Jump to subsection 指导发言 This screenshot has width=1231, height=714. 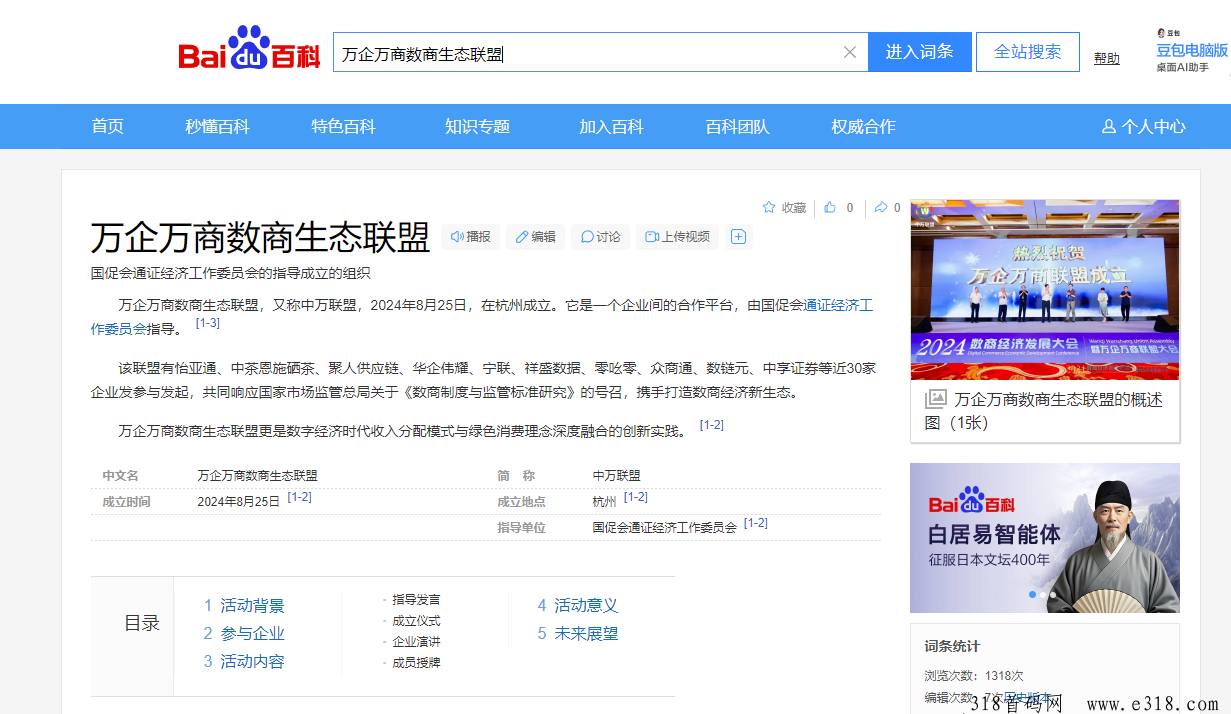(416, 600)
